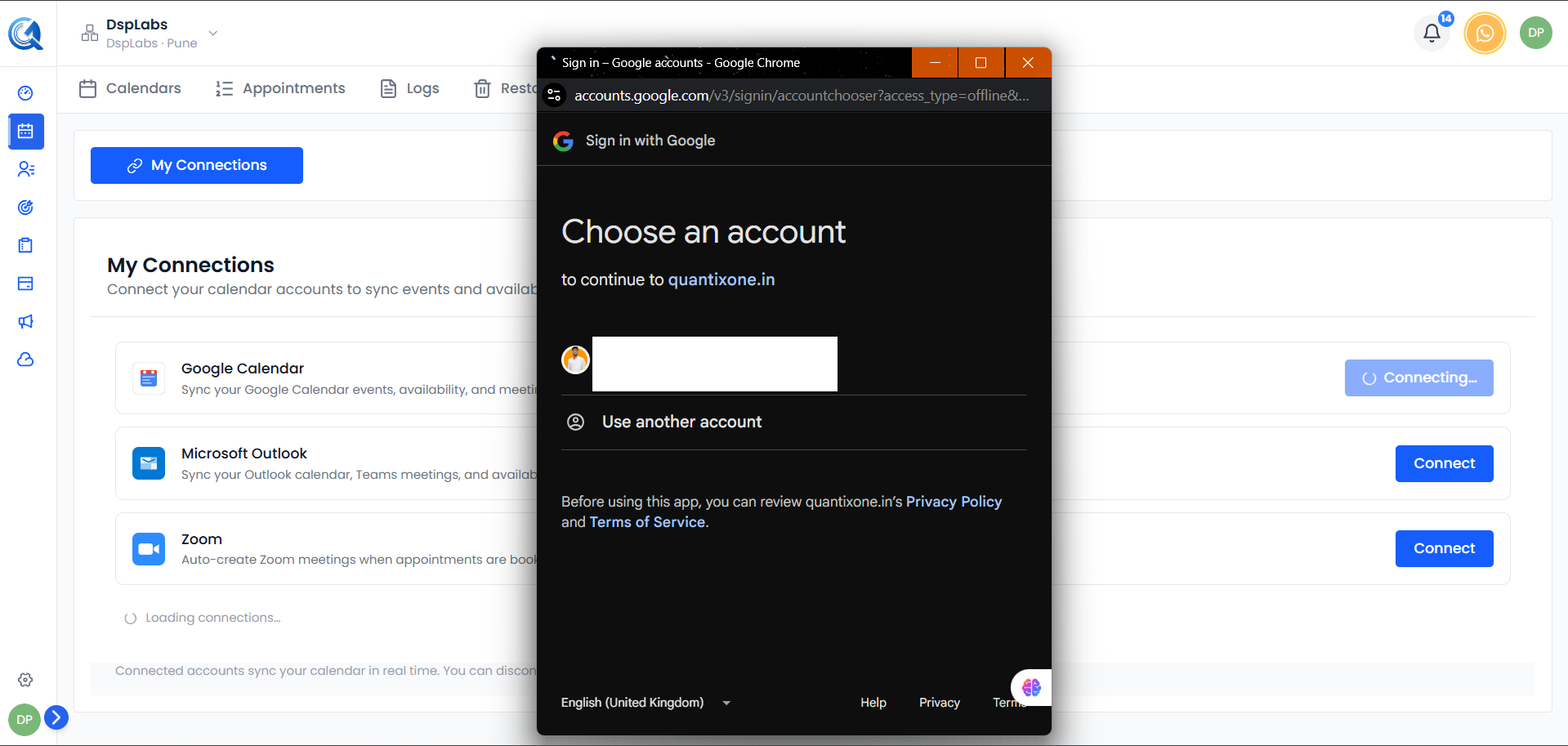The image size is (1568, 746).
Task: Click the My Connections button
Action: 197,166
